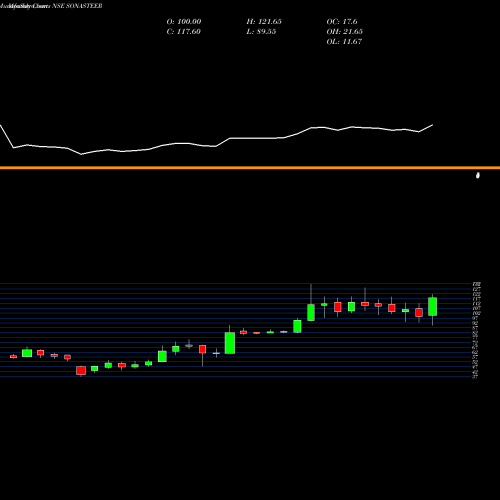
Task: Click the endpoint of the white line graph
Action: [432, 125]
